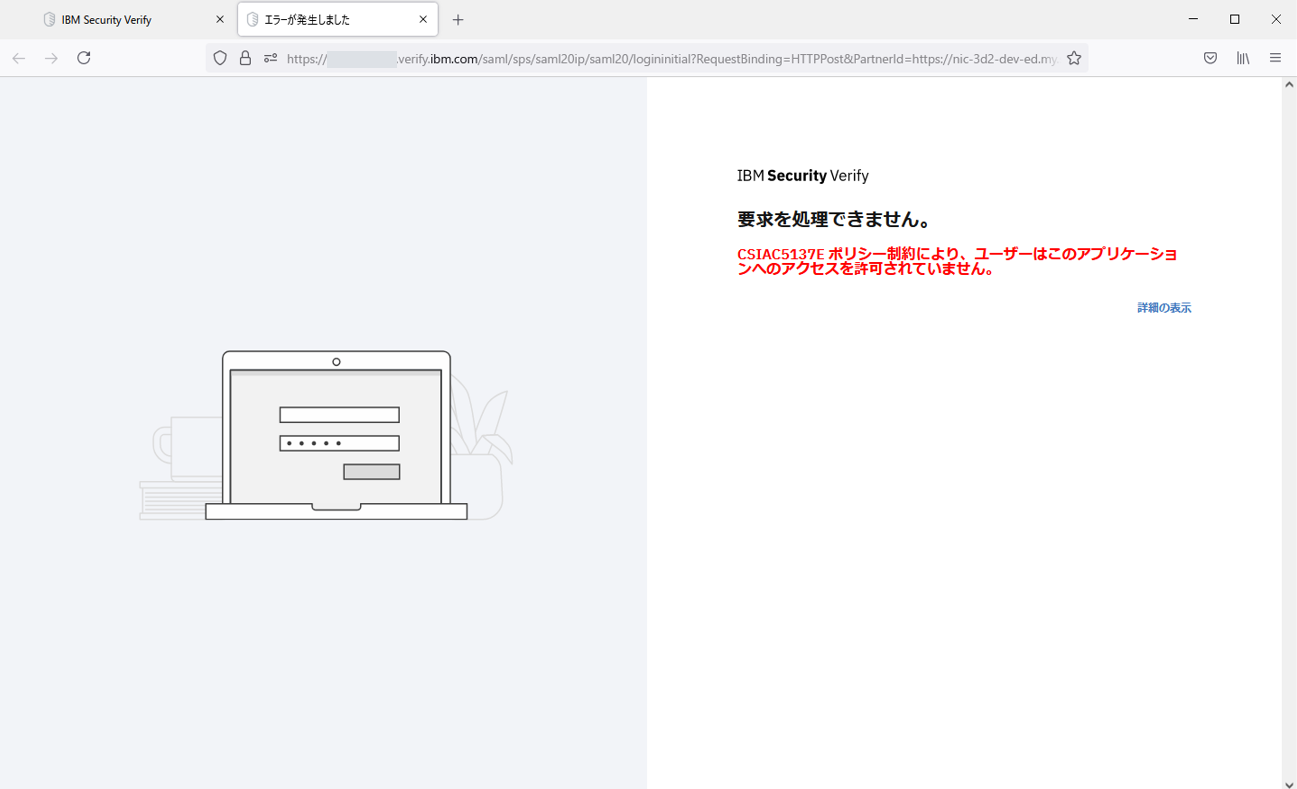Open the tracking protection shield
The height and width of the screenshot is (789, 1297).
[x=221, y=58]
